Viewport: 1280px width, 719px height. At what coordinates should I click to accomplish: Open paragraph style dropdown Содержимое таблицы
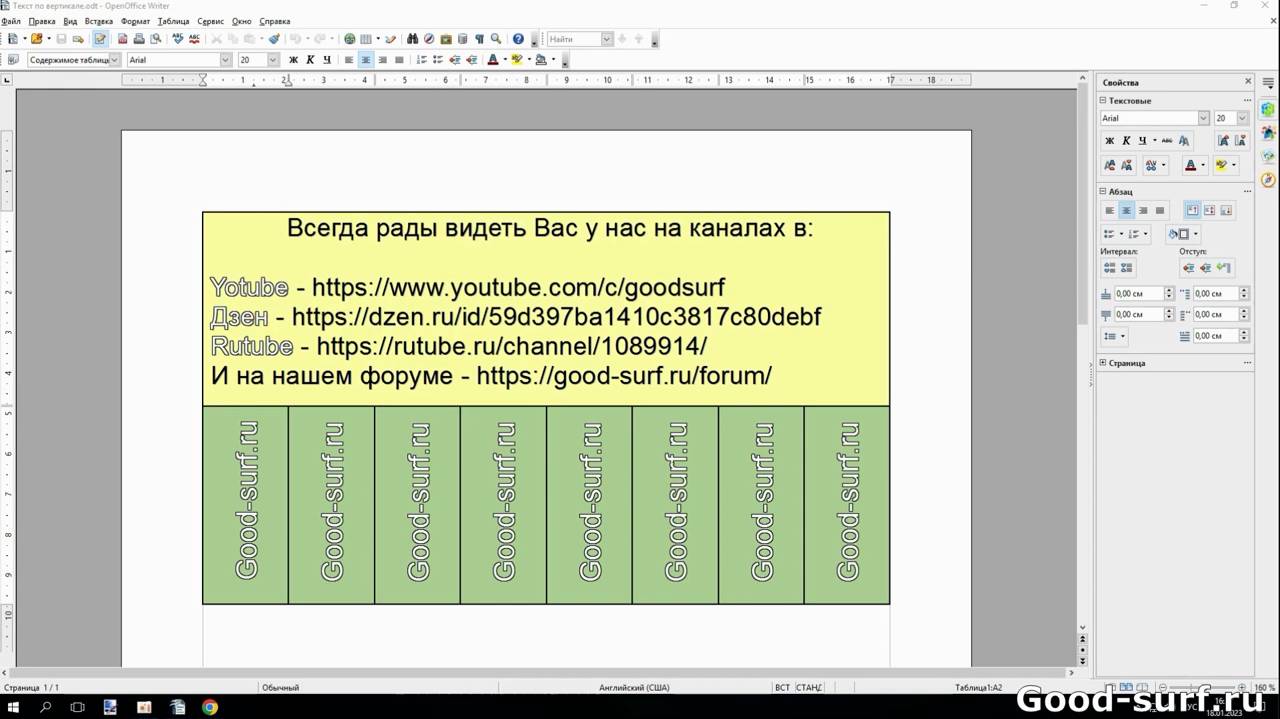(114, 59)
